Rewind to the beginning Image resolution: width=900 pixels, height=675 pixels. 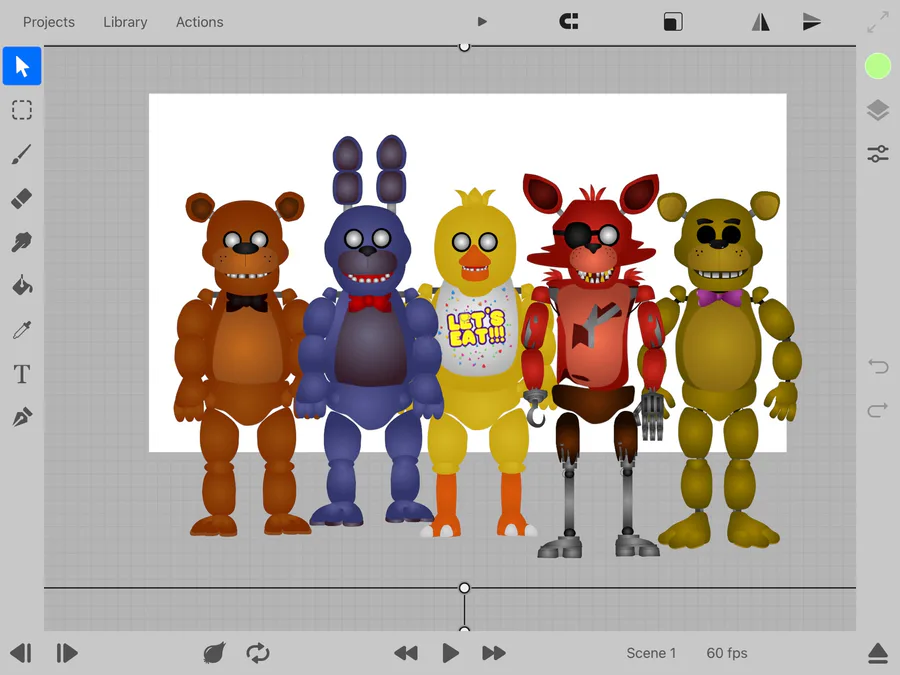406,653
